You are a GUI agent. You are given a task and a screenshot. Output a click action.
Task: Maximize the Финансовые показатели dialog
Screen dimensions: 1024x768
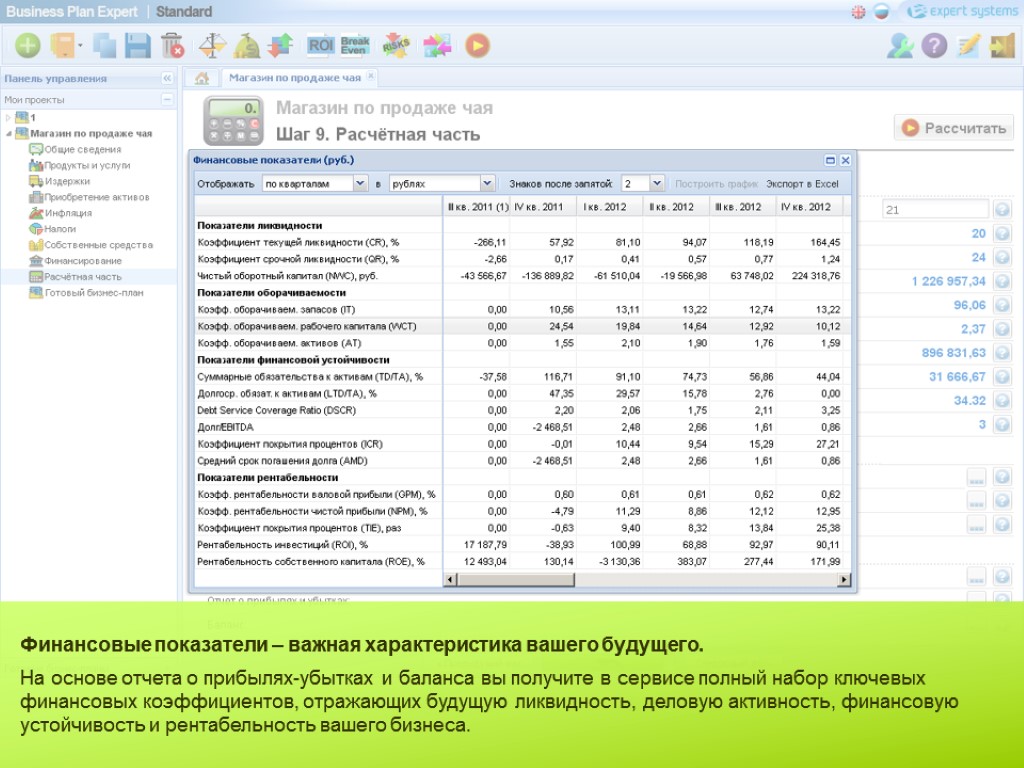[x=830, y=160]
